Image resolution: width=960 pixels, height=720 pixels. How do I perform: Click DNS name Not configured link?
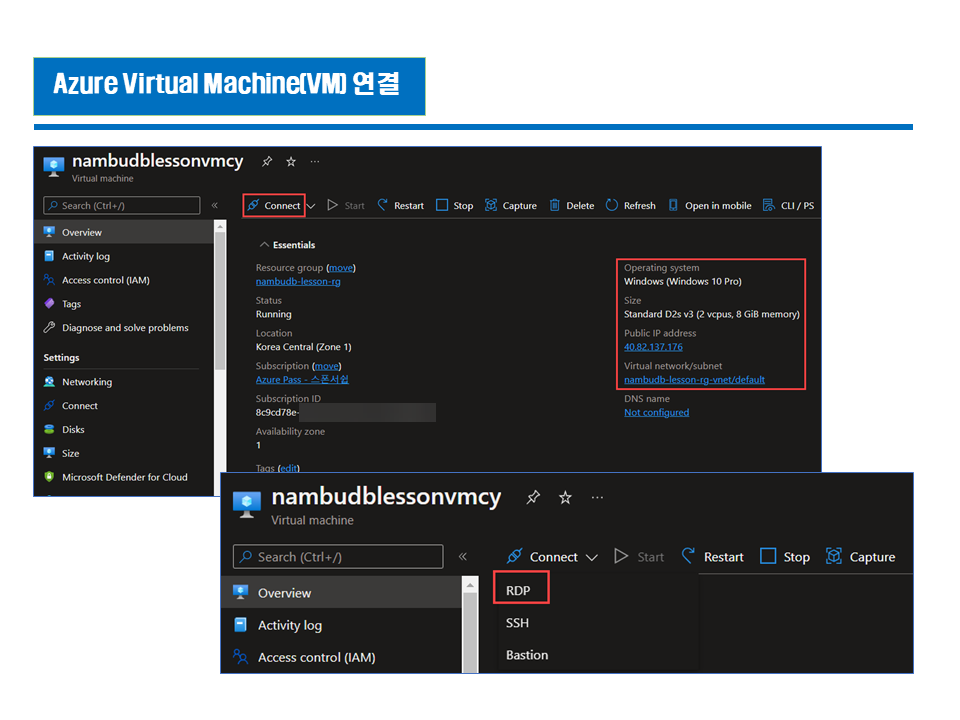(x=656, y=413)
